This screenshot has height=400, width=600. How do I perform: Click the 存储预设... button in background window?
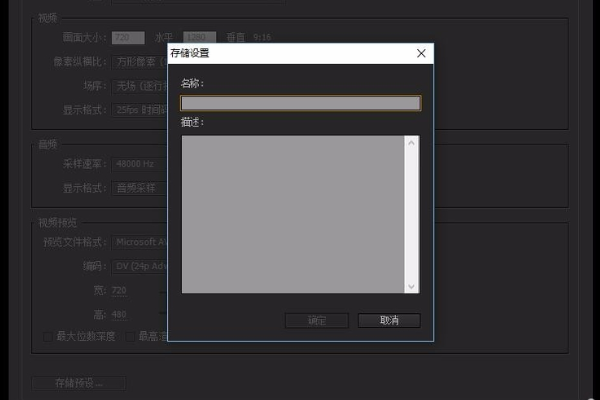point(78,383)
